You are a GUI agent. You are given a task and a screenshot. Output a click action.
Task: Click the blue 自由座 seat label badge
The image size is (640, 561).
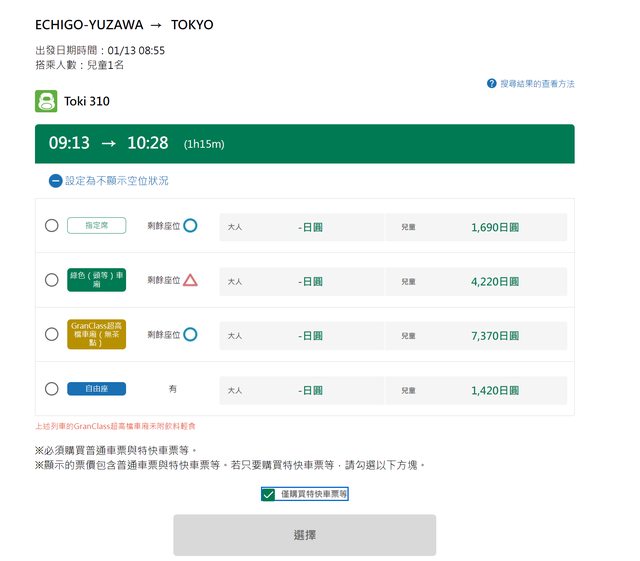pos(96,389)
